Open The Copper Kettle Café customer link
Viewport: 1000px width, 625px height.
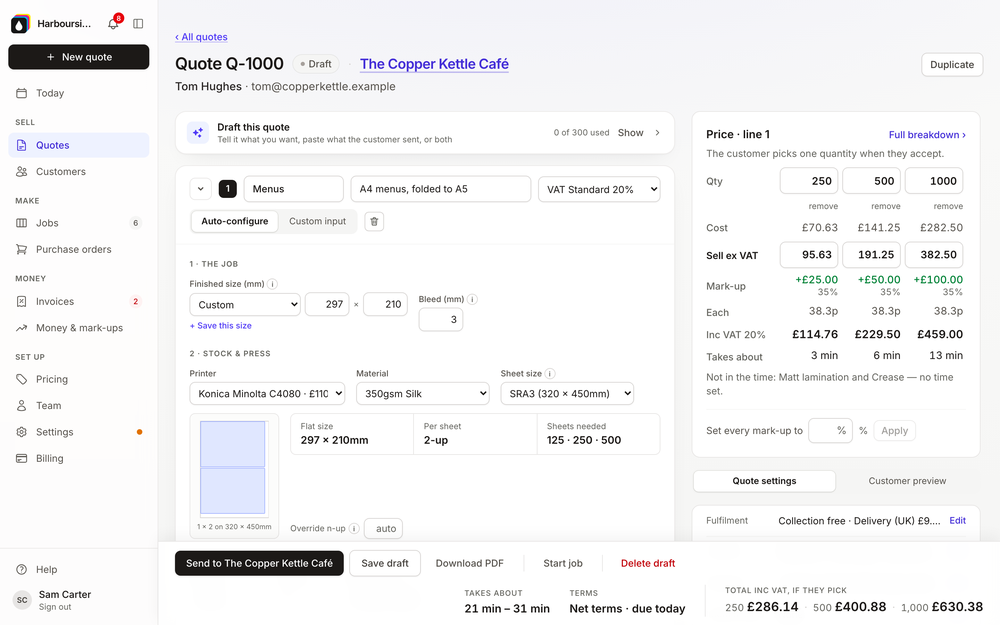tap(434, 64)
